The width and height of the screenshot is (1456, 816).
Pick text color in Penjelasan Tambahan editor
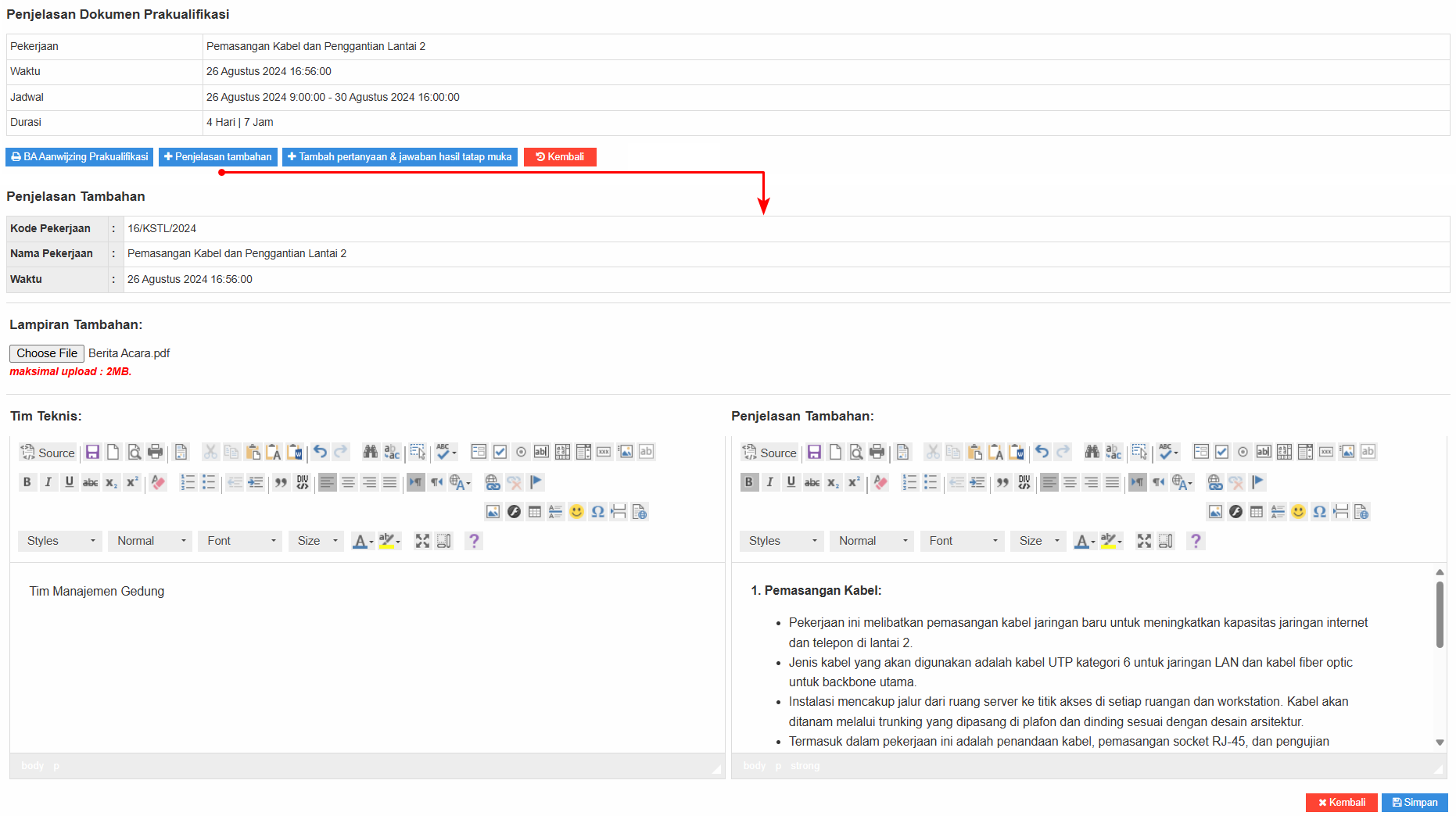click(1085, 541)
